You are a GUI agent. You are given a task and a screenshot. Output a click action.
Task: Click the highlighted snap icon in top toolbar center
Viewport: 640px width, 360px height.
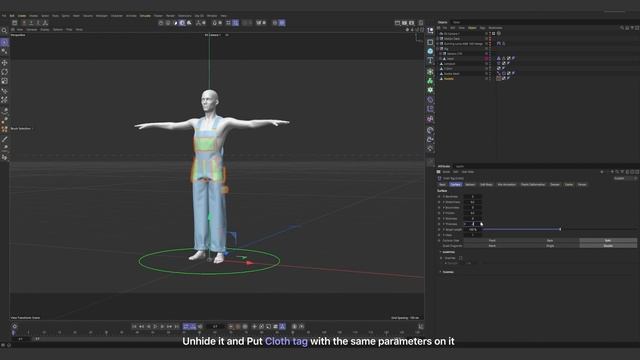pyautogui.click(x=236, y=23)
